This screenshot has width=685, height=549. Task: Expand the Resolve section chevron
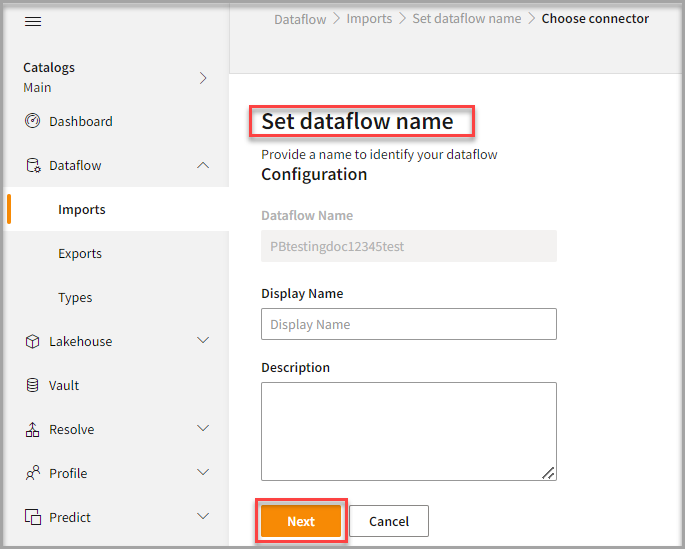click(x=203, y=429)
